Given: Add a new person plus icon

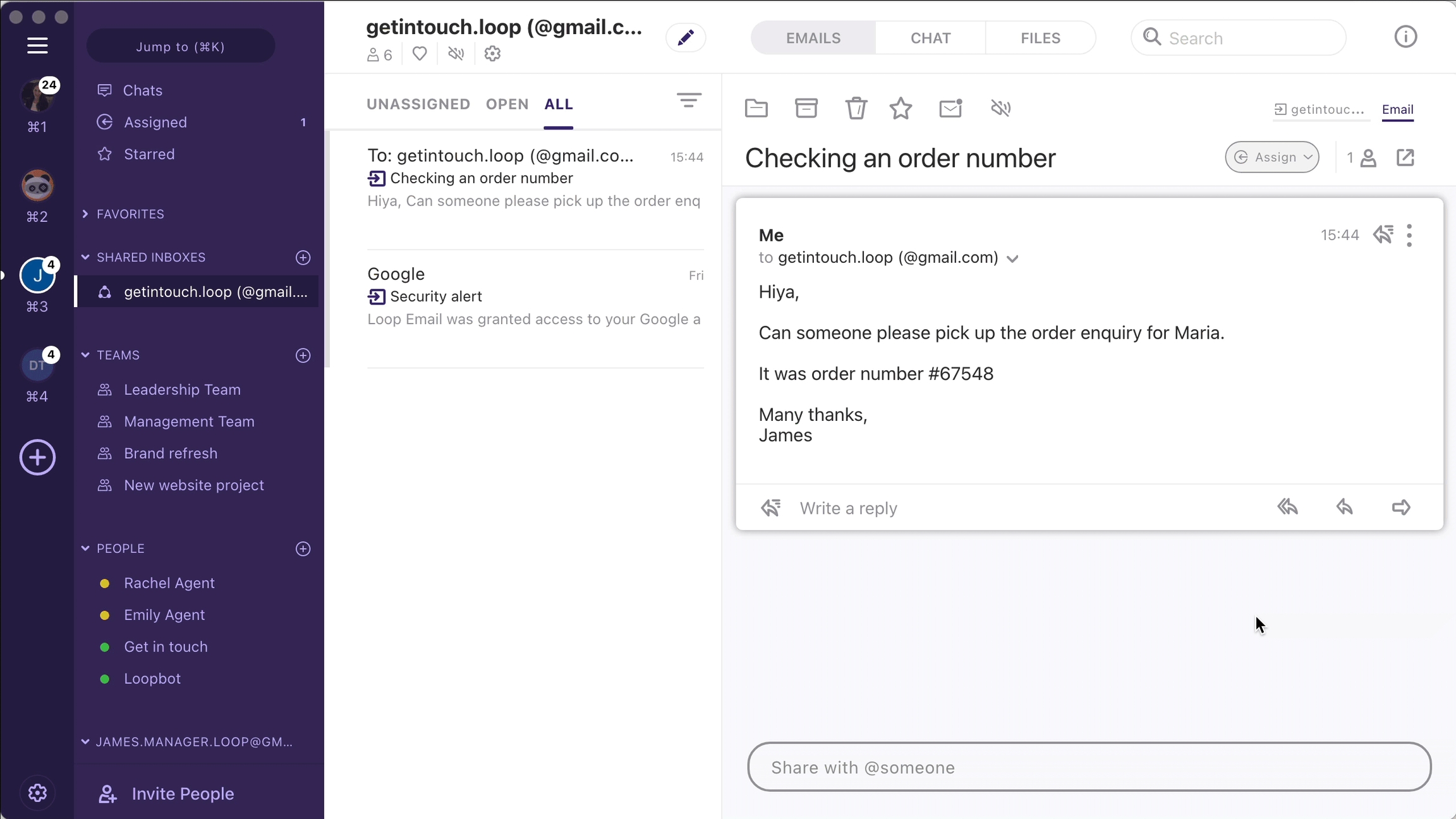Looking at the screenshot, I should coord(303,549).
